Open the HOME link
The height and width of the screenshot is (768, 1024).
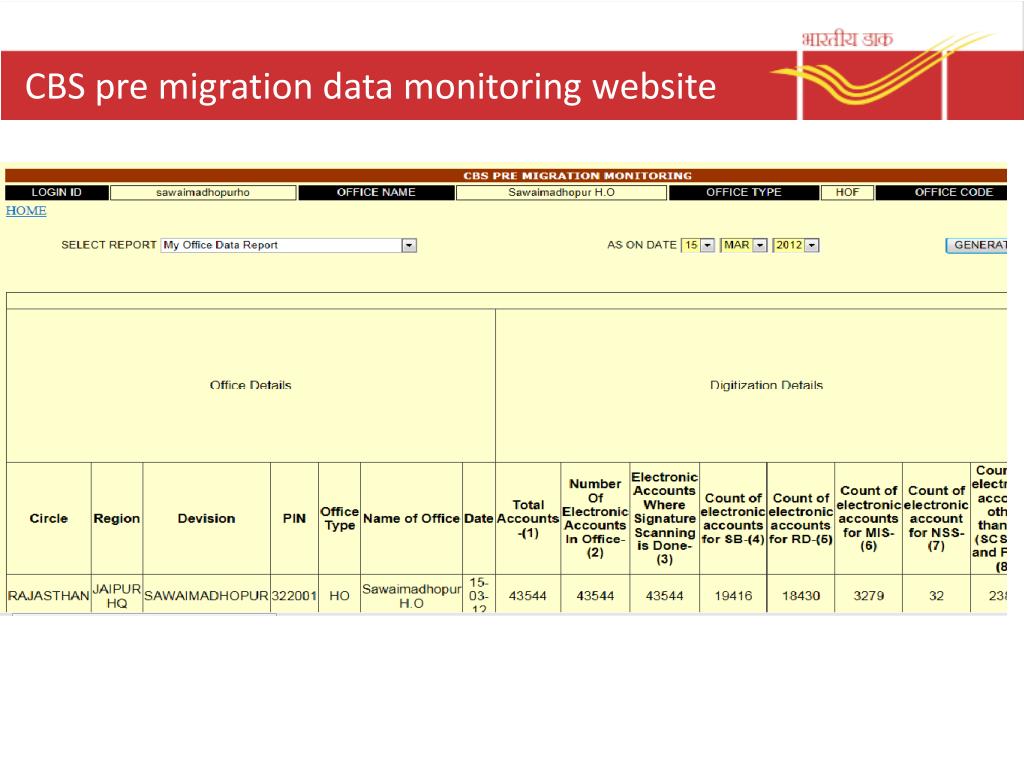click(x=26, y=210)
